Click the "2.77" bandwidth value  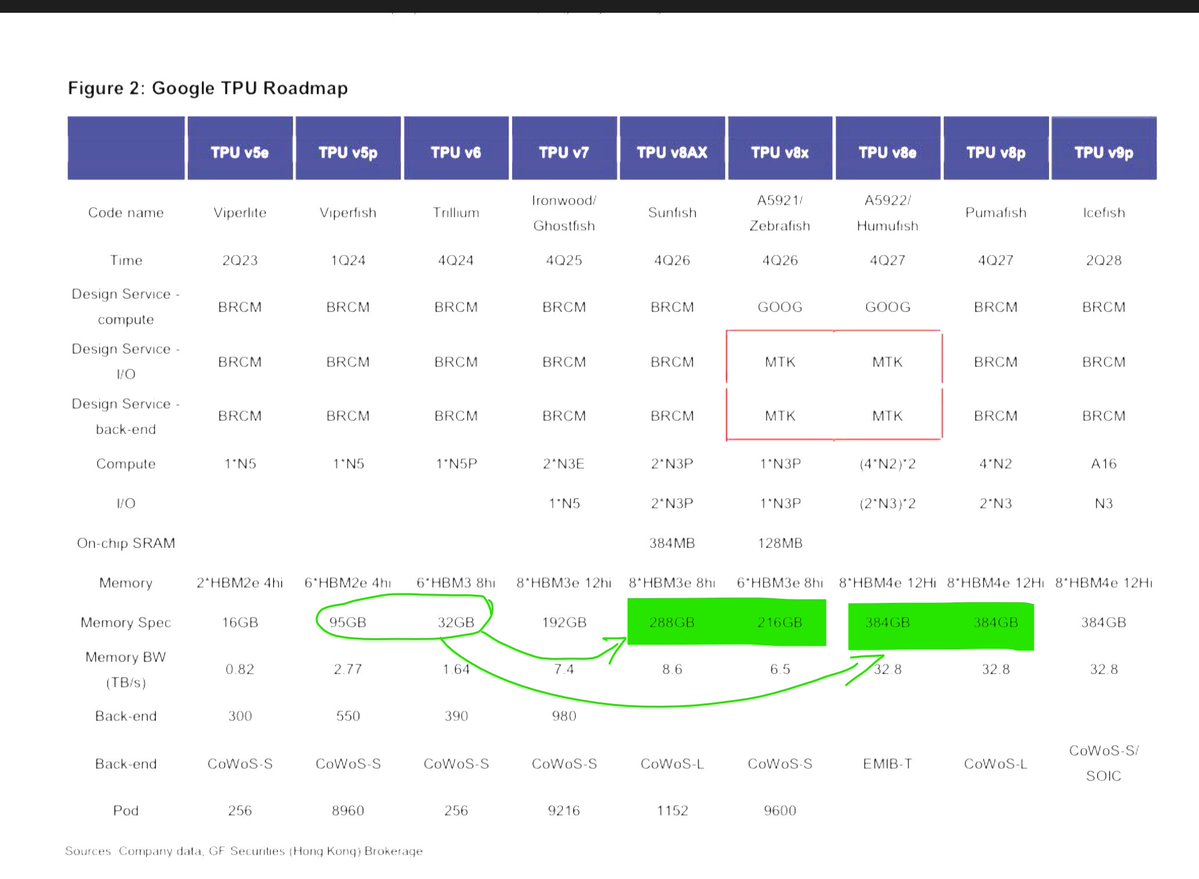(348, 669)
